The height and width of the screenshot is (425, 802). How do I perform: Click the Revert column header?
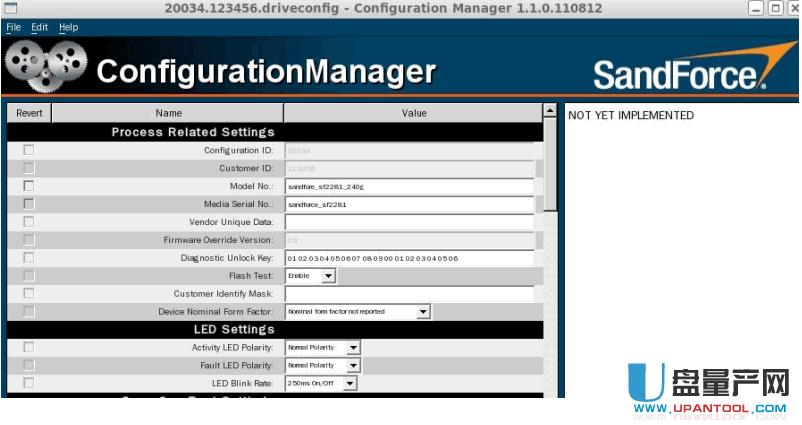click(x=29, y=113)
